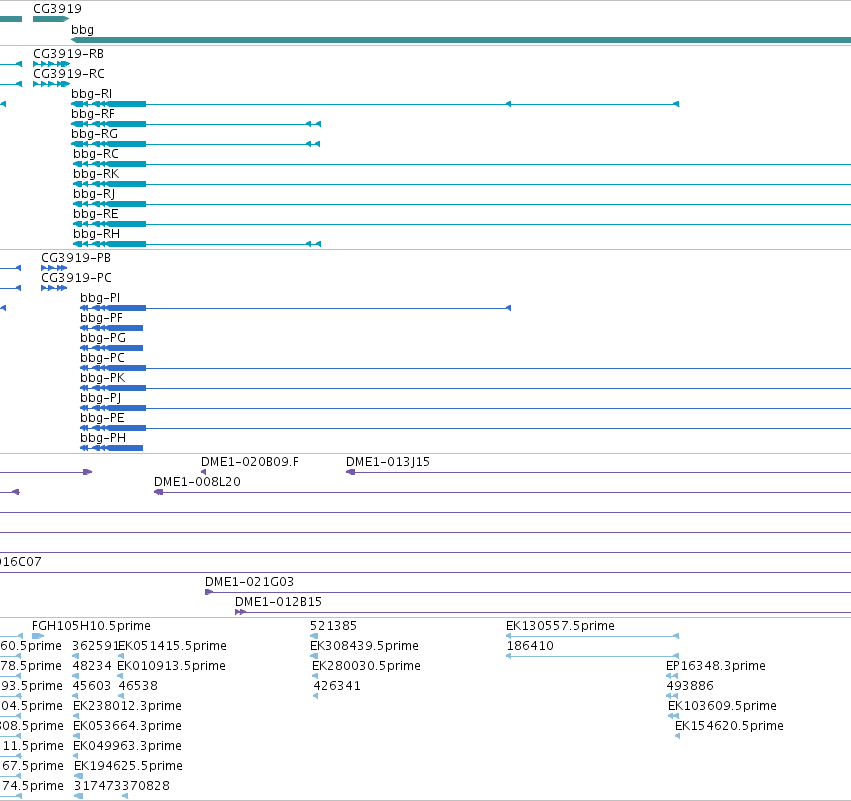
Task: Select protein bbg-PJ label
Action: pos(100,398)
